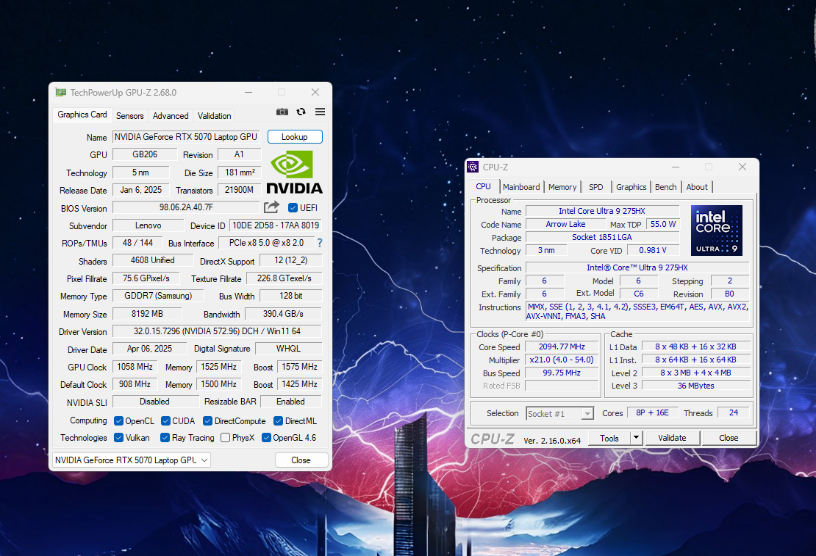Select the Graphics Card tab
816x556 pixels.
(x=82, y=115)
